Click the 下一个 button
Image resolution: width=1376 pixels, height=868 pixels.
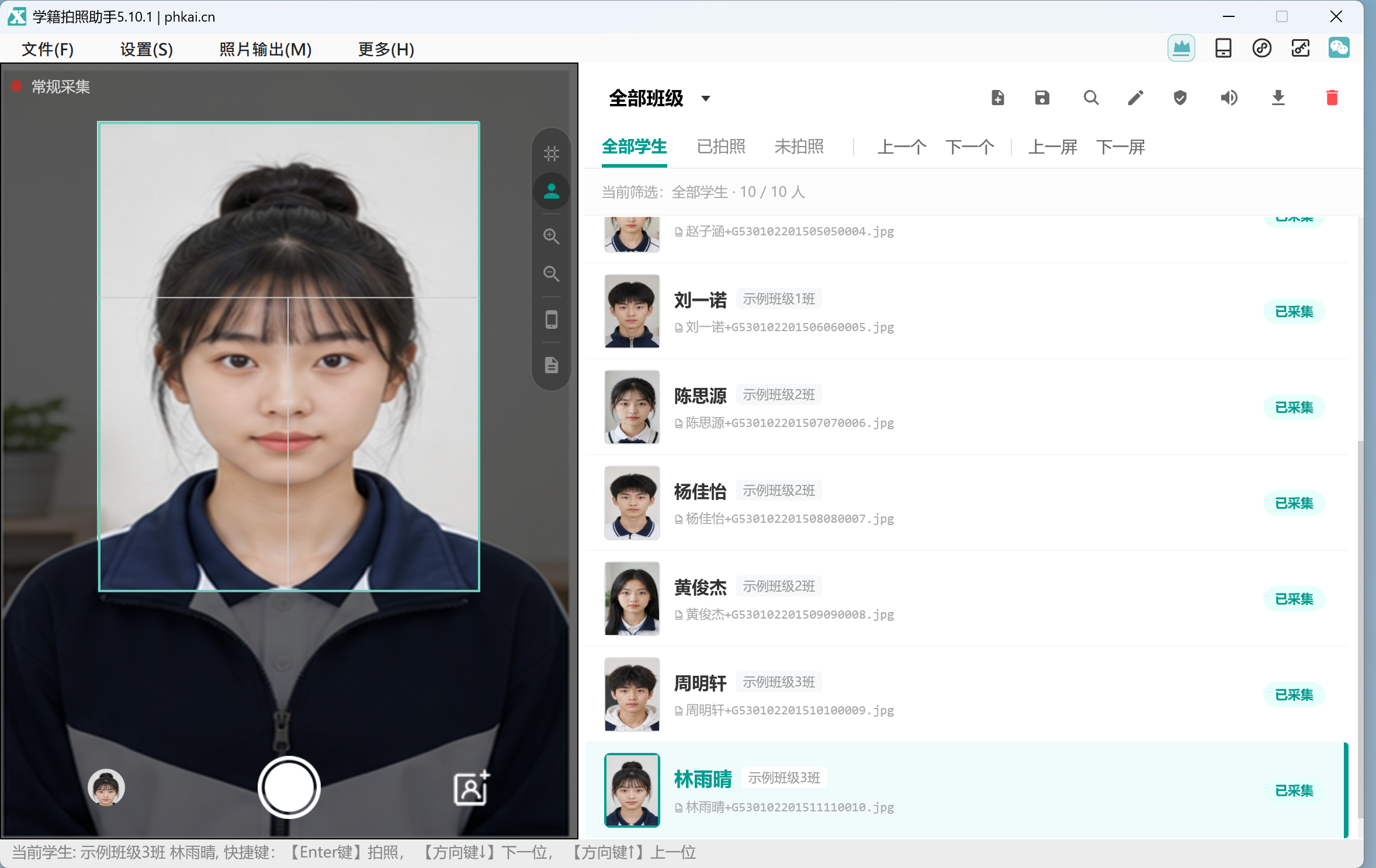pyautogui.click(x=969, y=147)
